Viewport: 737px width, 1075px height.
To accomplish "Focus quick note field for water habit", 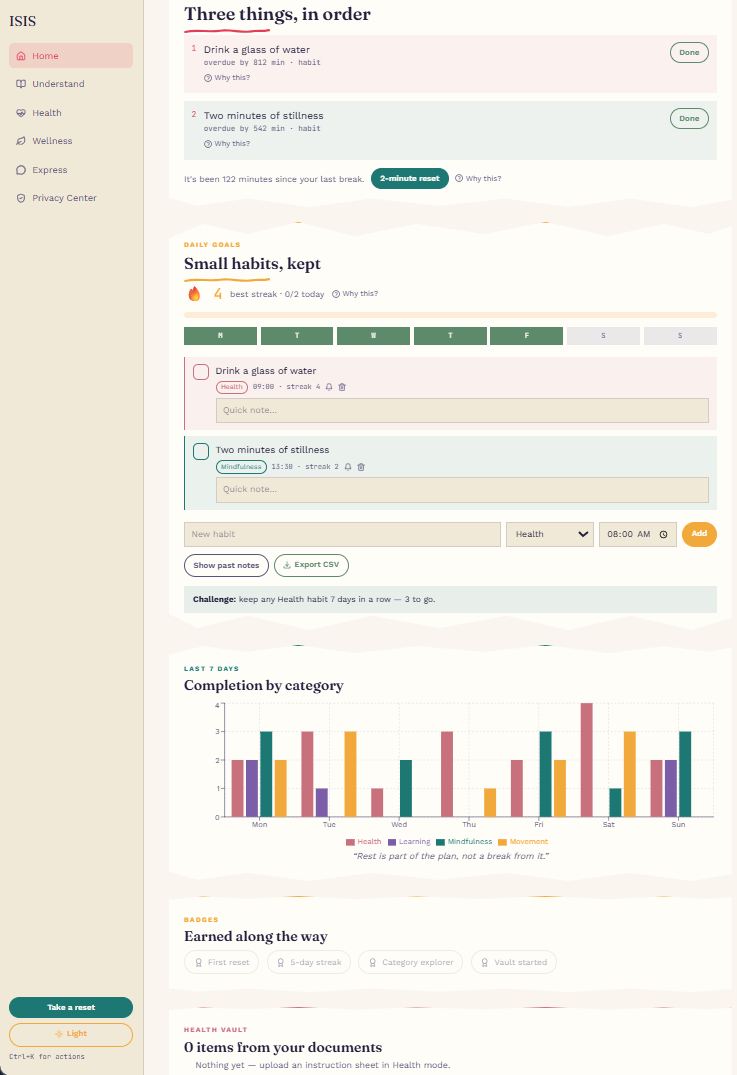I will coord(462,410).
